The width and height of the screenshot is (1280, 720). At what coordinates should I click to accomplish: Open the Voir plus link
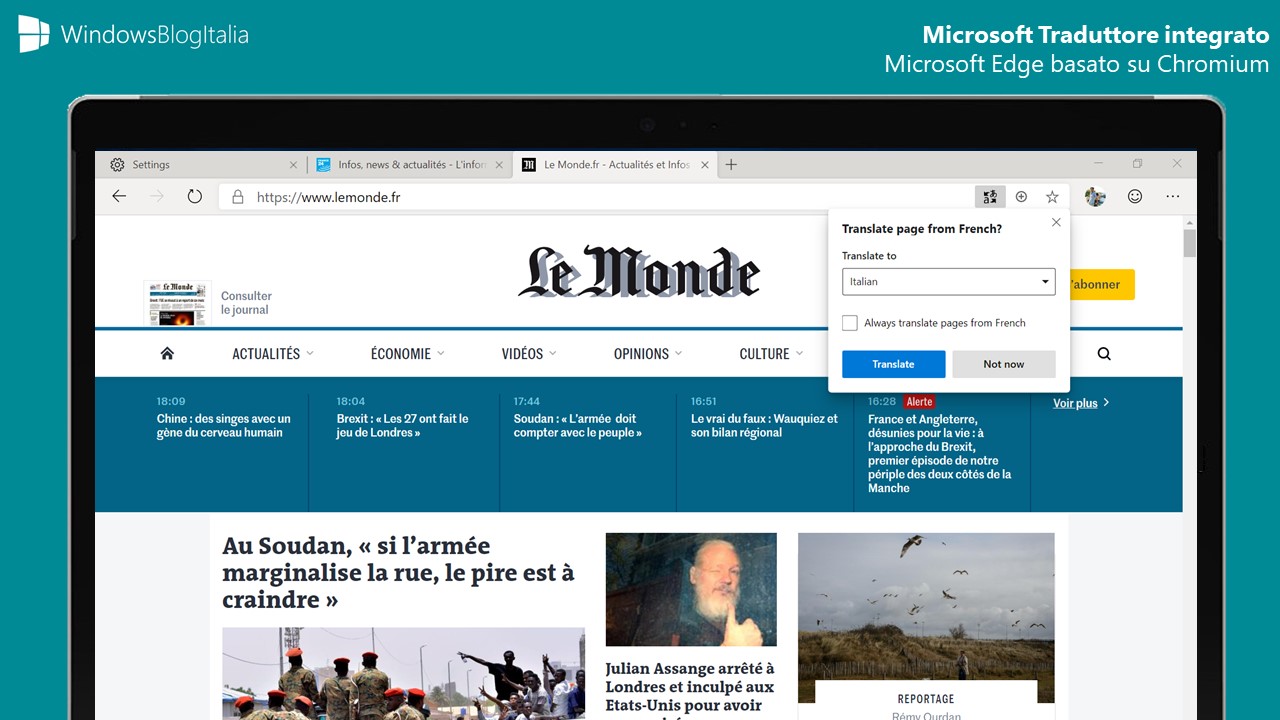(x=1081, y=403)
